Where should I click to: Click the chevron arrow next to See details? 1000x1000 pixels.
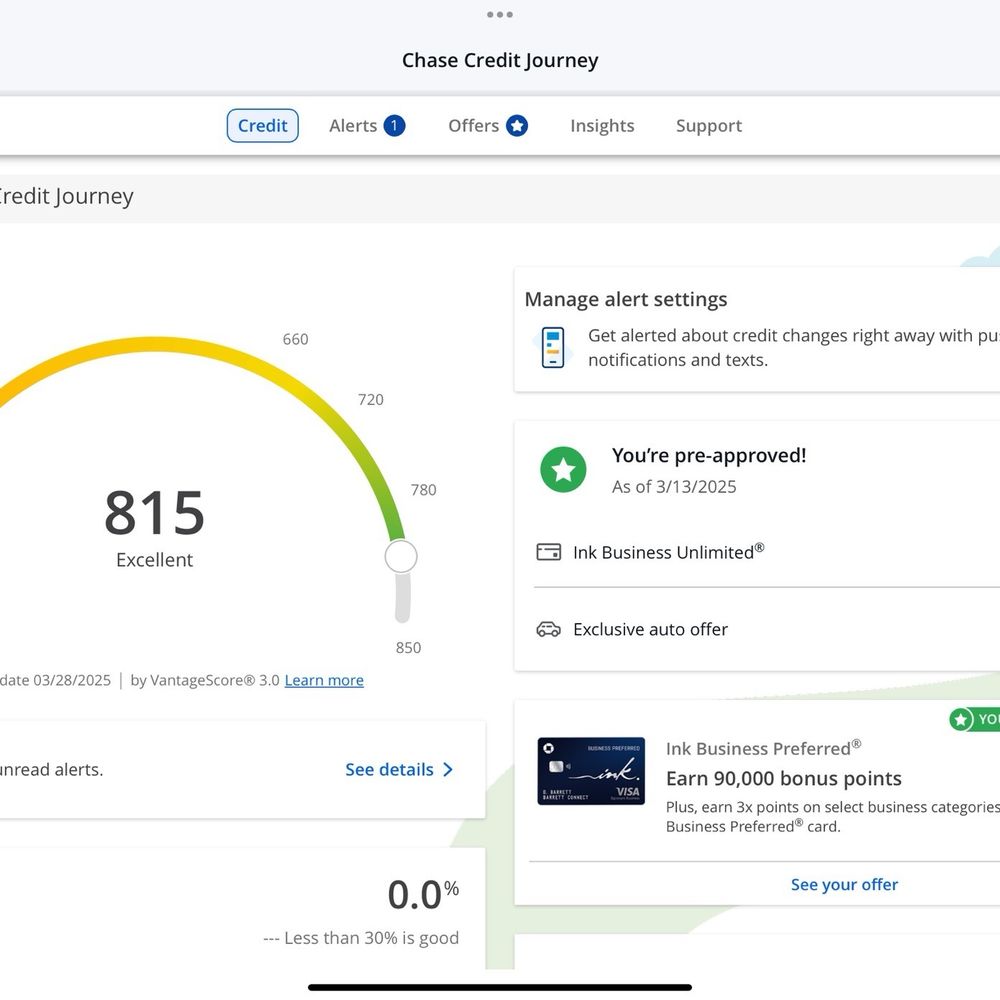[x=448, y=770]
